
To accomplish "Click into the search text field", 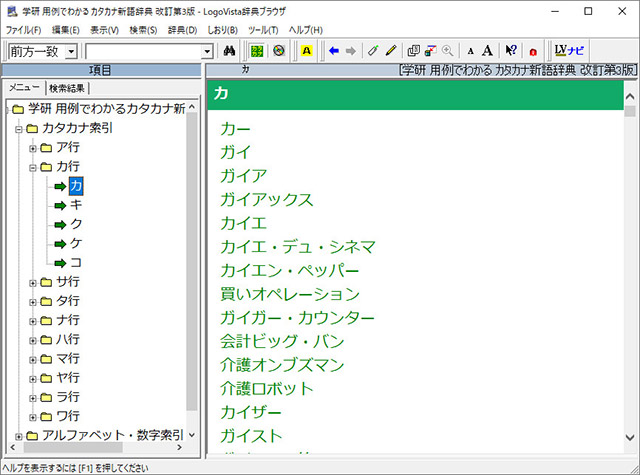I will click(x=144, y=52).
